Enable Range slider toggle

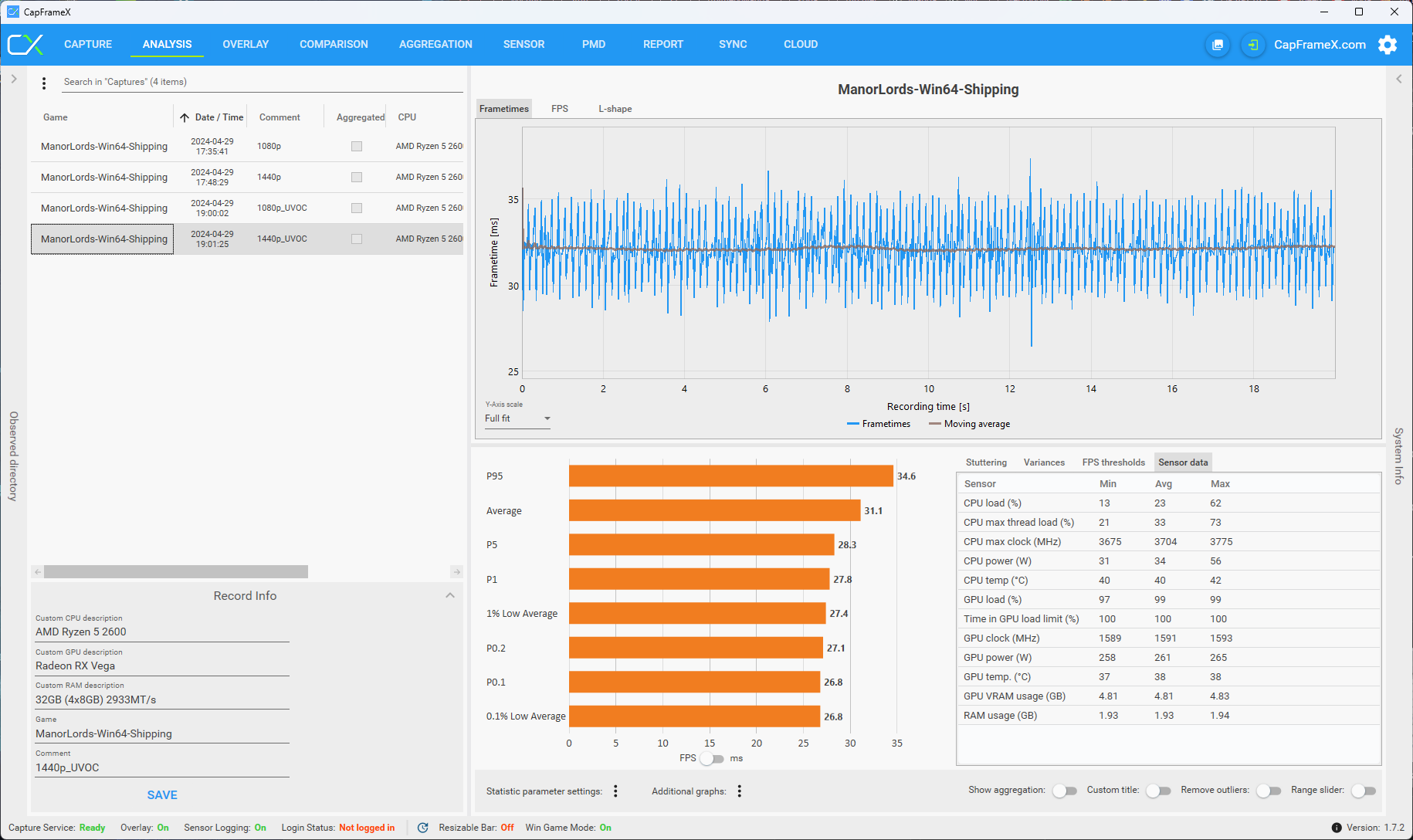tap(1364, 791)
